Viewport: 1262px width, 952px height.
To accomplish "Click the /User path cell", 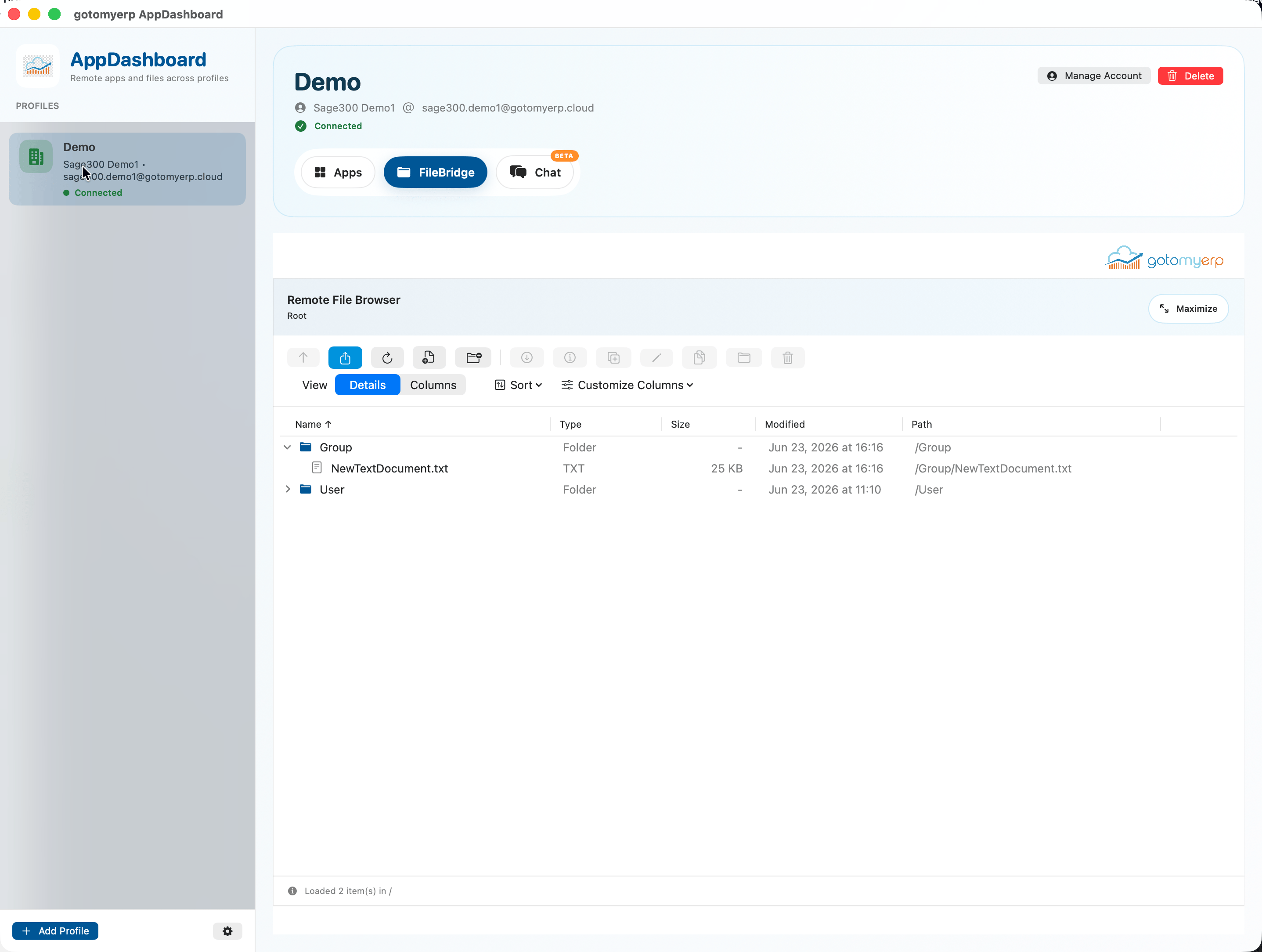I will pyautogui.click(x=929, y=490).
